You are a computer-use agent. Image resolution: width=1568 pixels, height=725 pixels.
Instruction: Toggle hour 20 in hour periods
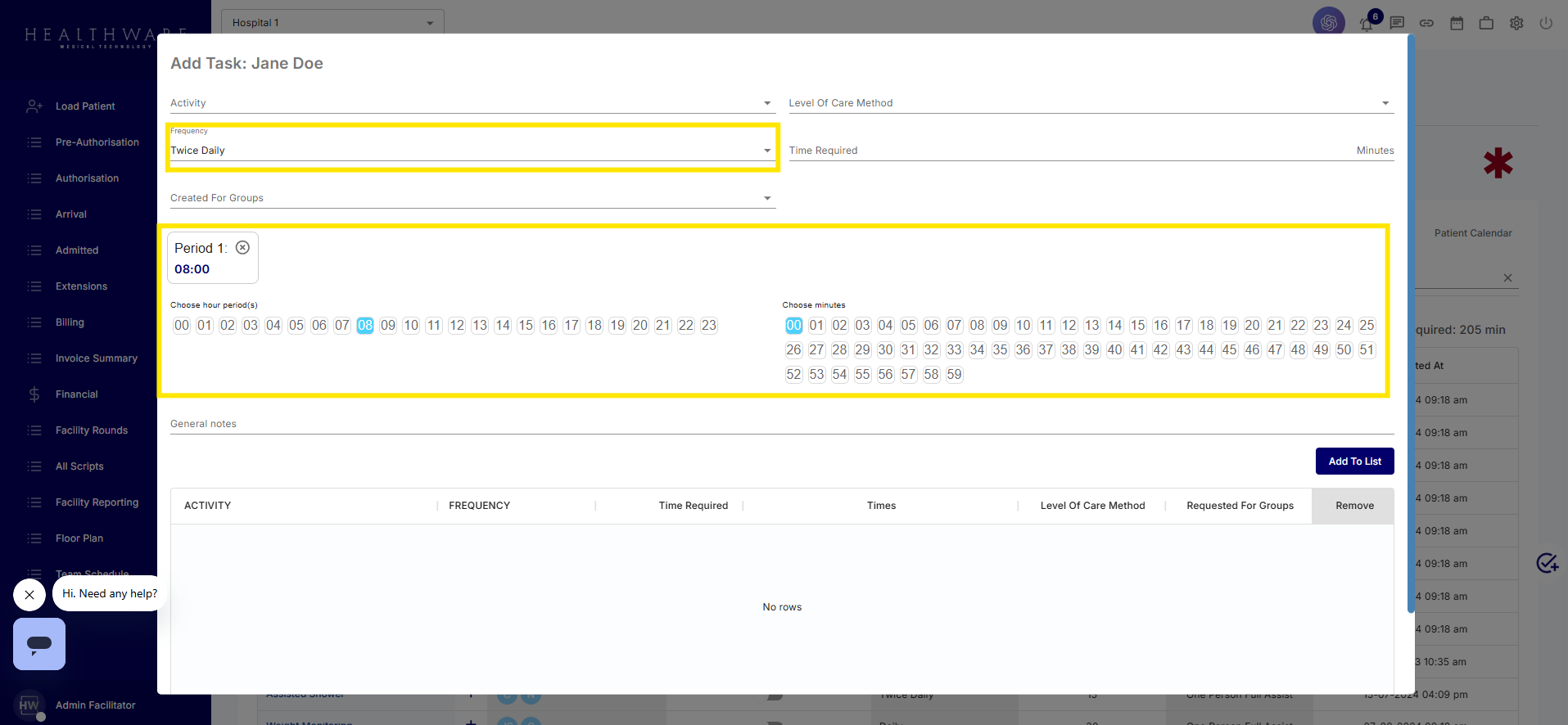coord(640,326)
